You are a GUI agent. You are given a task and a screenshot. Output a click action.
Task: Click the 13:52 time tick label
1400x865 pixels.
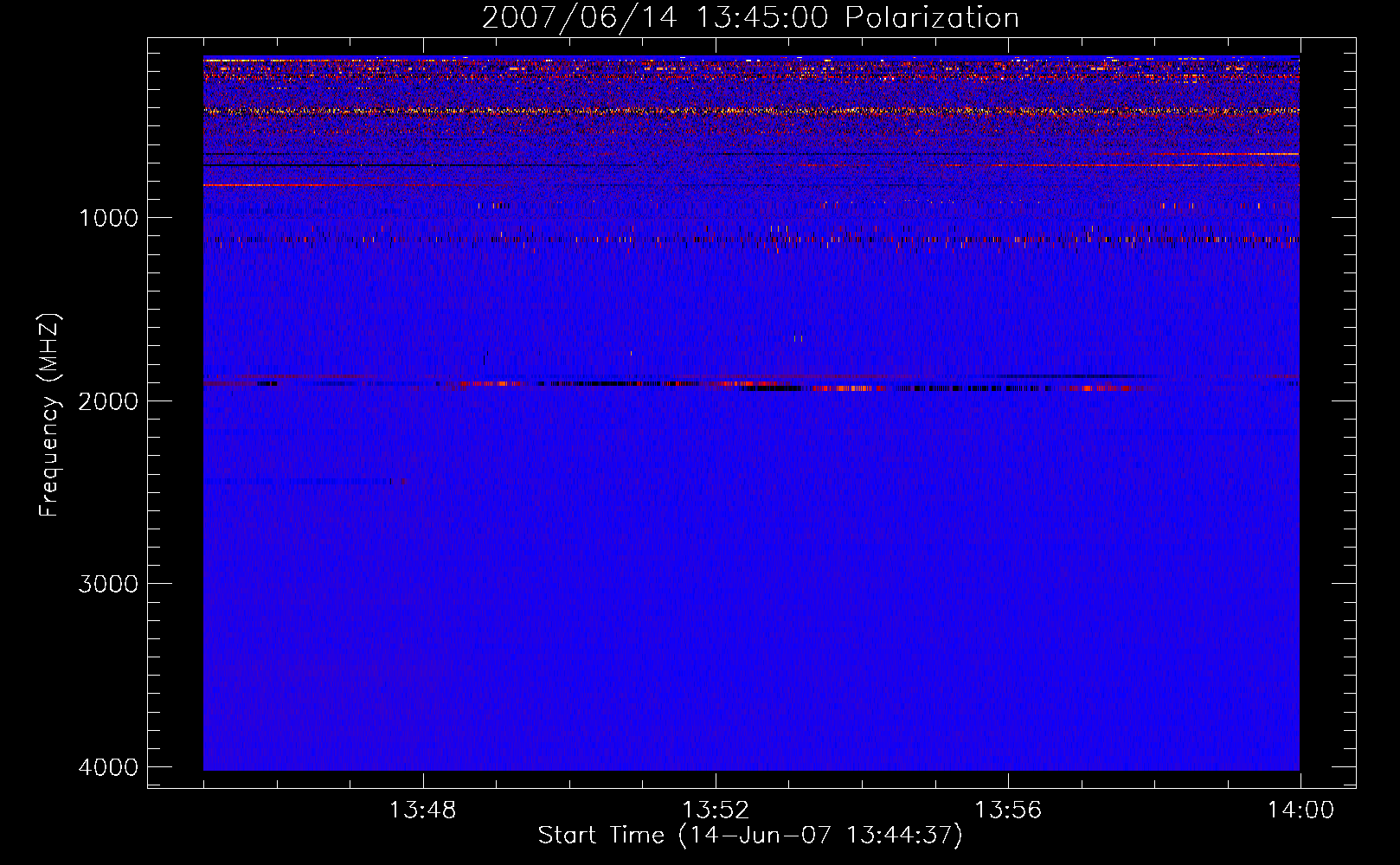pyautogui.click(x=715, y=811)
